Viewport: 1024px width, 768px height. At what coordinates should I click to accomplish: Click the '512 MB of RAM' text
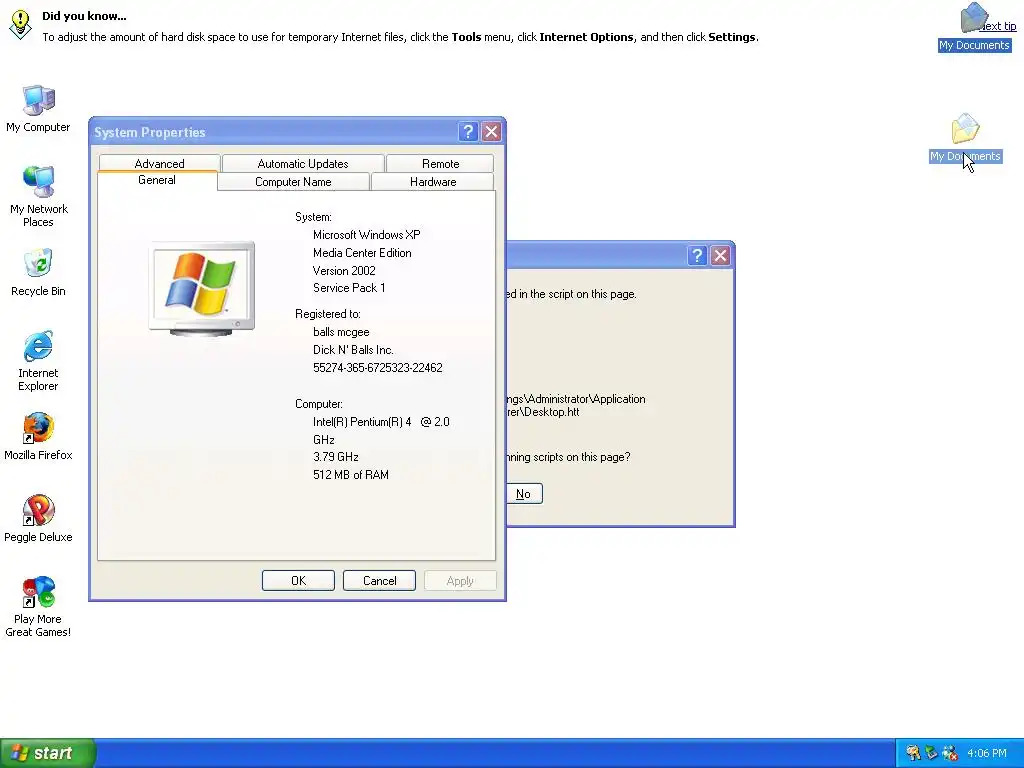click(351, 475)
